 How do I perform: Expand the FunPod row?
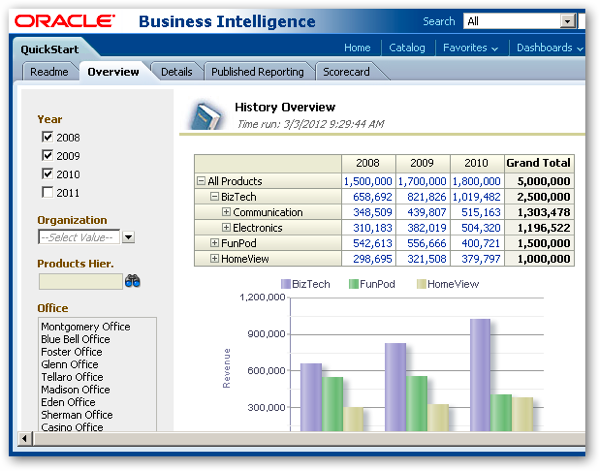coord(215,243)
